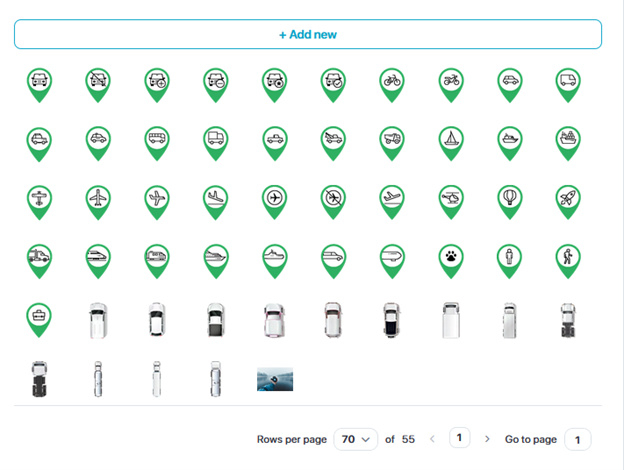Choose the briefcase map pin icon
This screenshot has height=470, width=624.
[x=38, y=317]
